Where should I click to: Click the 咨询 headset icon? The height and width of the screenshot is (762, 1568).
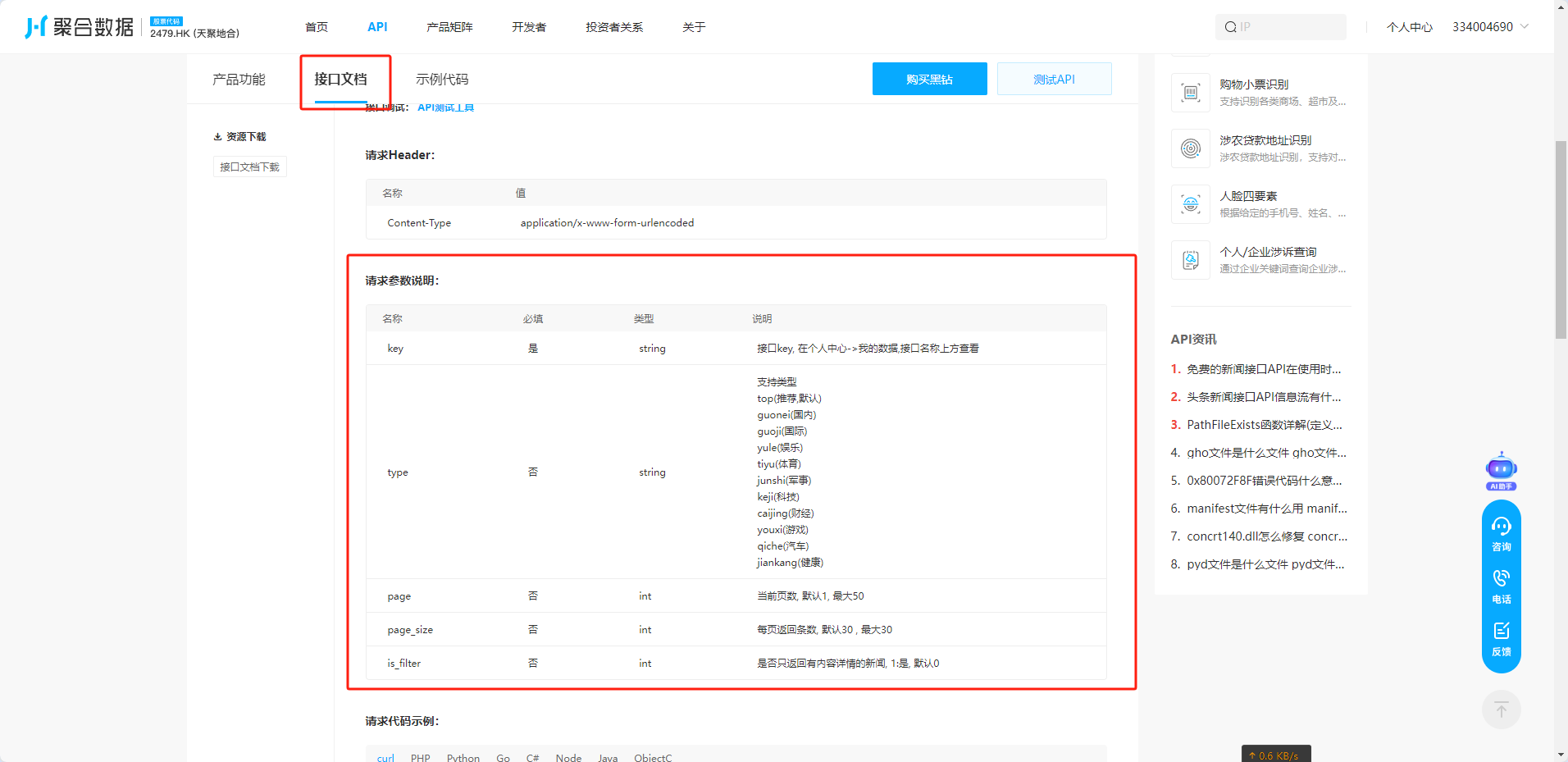point(1501,534)
